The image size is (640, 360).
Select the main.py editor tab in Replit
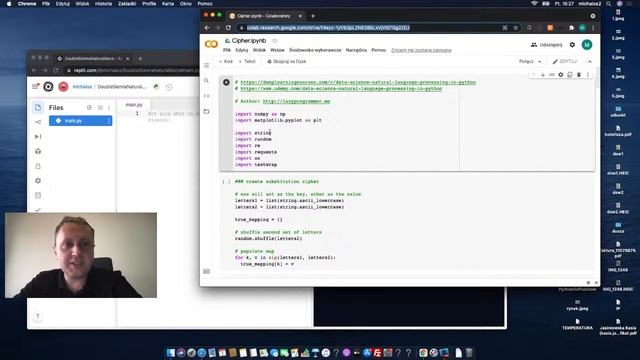click(x=134, y=105)
